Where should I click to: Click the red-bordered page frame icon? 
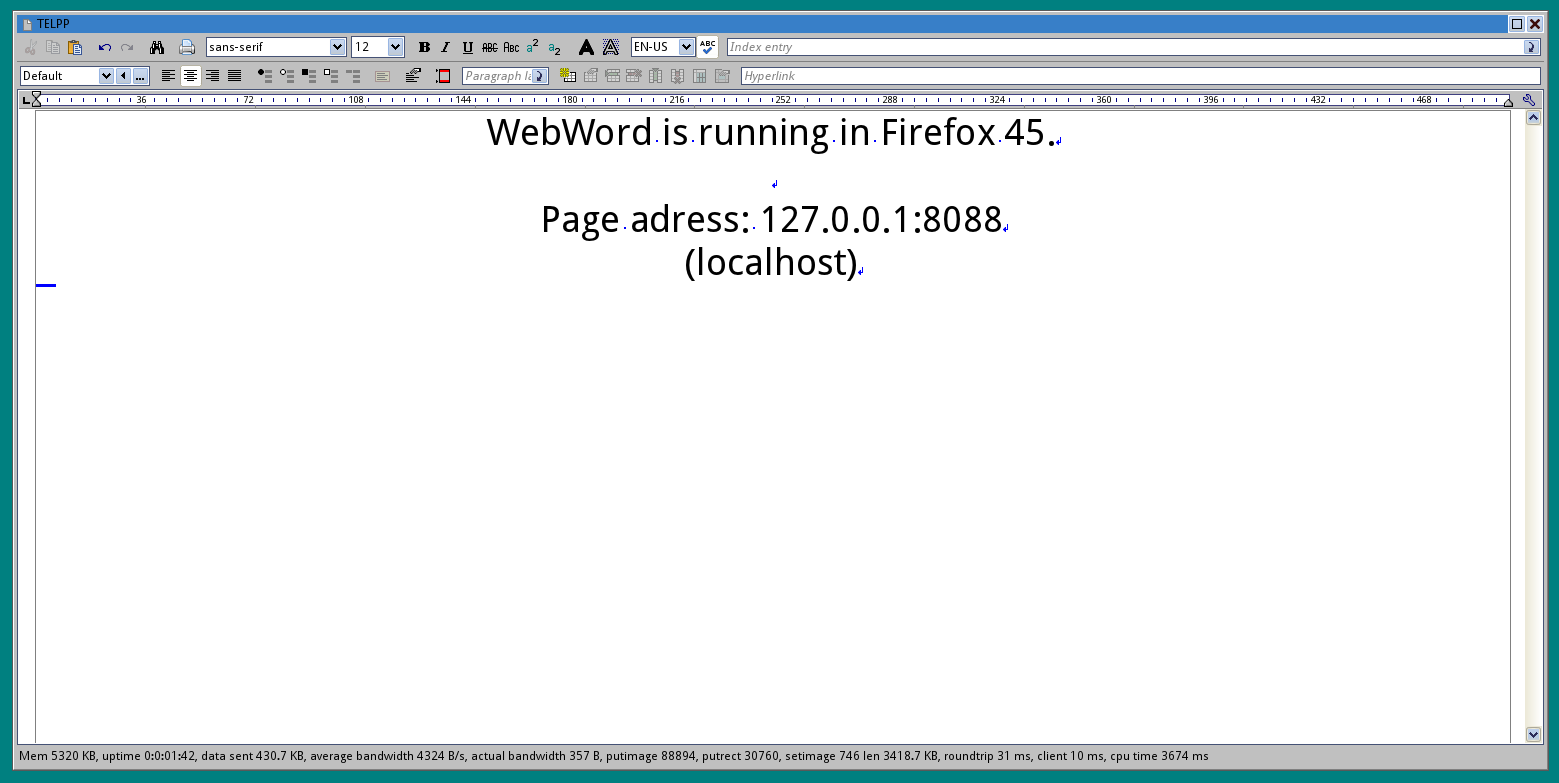point(443,76)
